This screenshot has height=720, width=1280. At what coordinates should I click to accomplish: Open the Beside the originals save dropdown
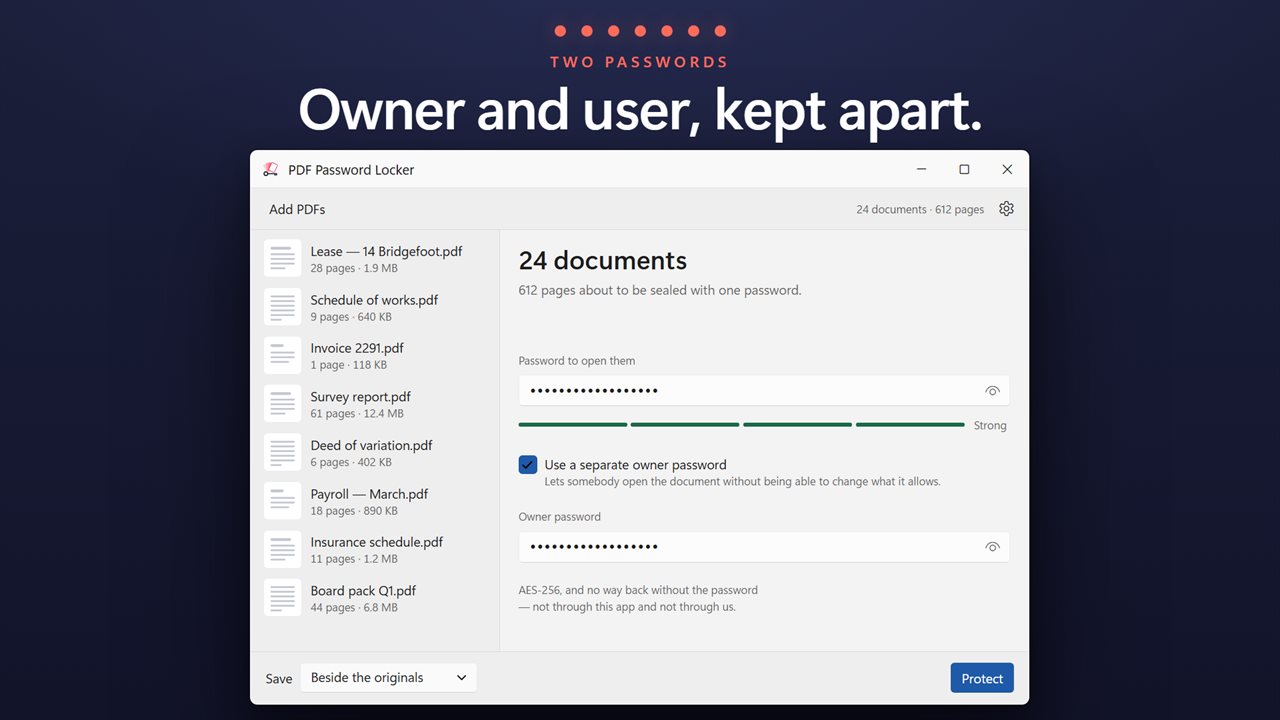pos(389,678)
